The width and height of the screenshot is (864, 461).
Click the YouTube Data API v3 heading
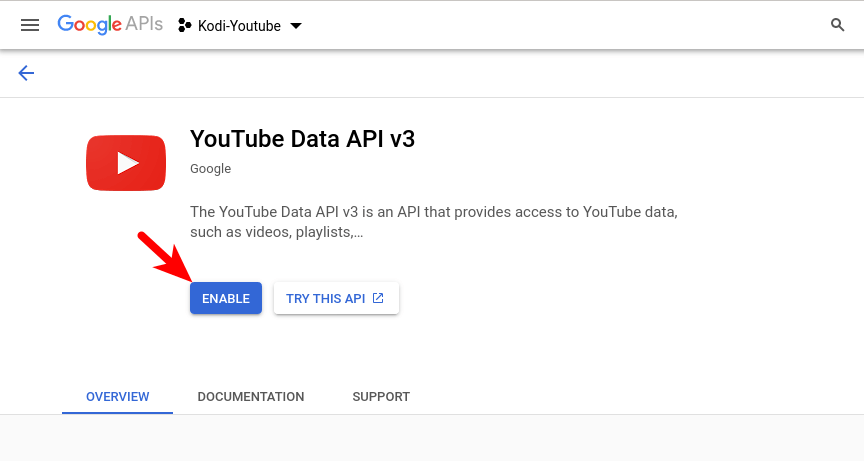[302, 139]
